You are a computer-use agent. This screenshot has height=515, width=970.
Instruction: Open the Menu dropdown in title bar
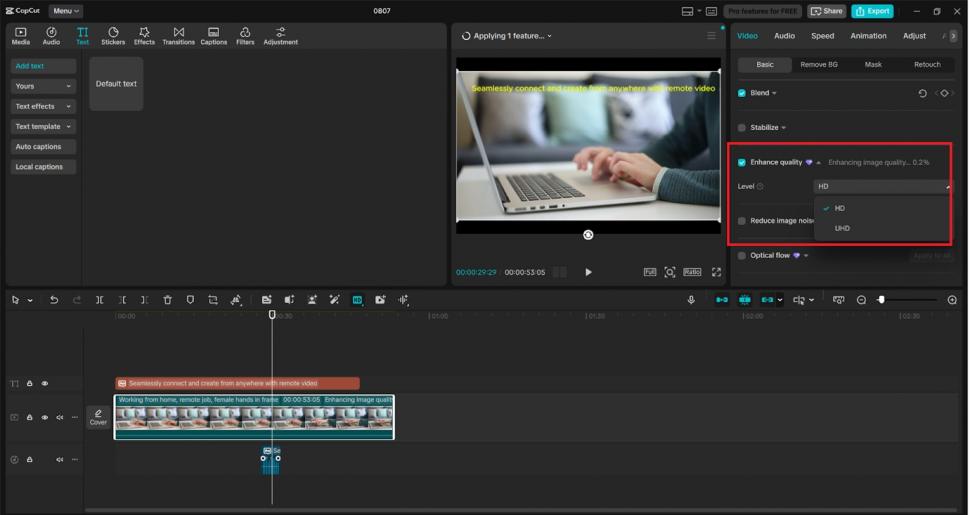pyautogui.click(x=66, y=11)
